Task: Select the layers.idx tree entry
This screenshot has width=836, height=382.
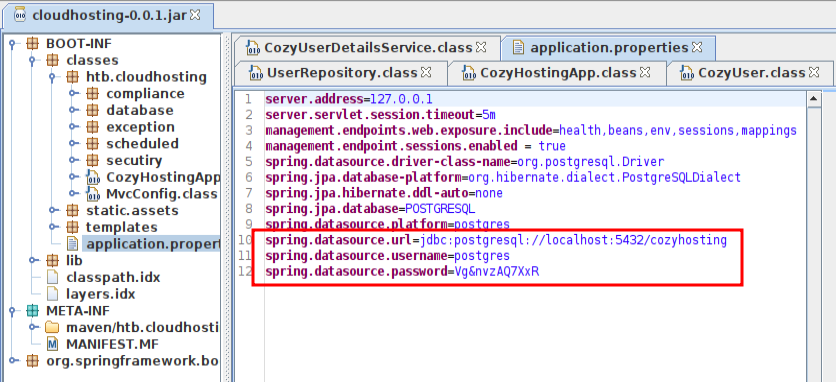Action: 100,294
